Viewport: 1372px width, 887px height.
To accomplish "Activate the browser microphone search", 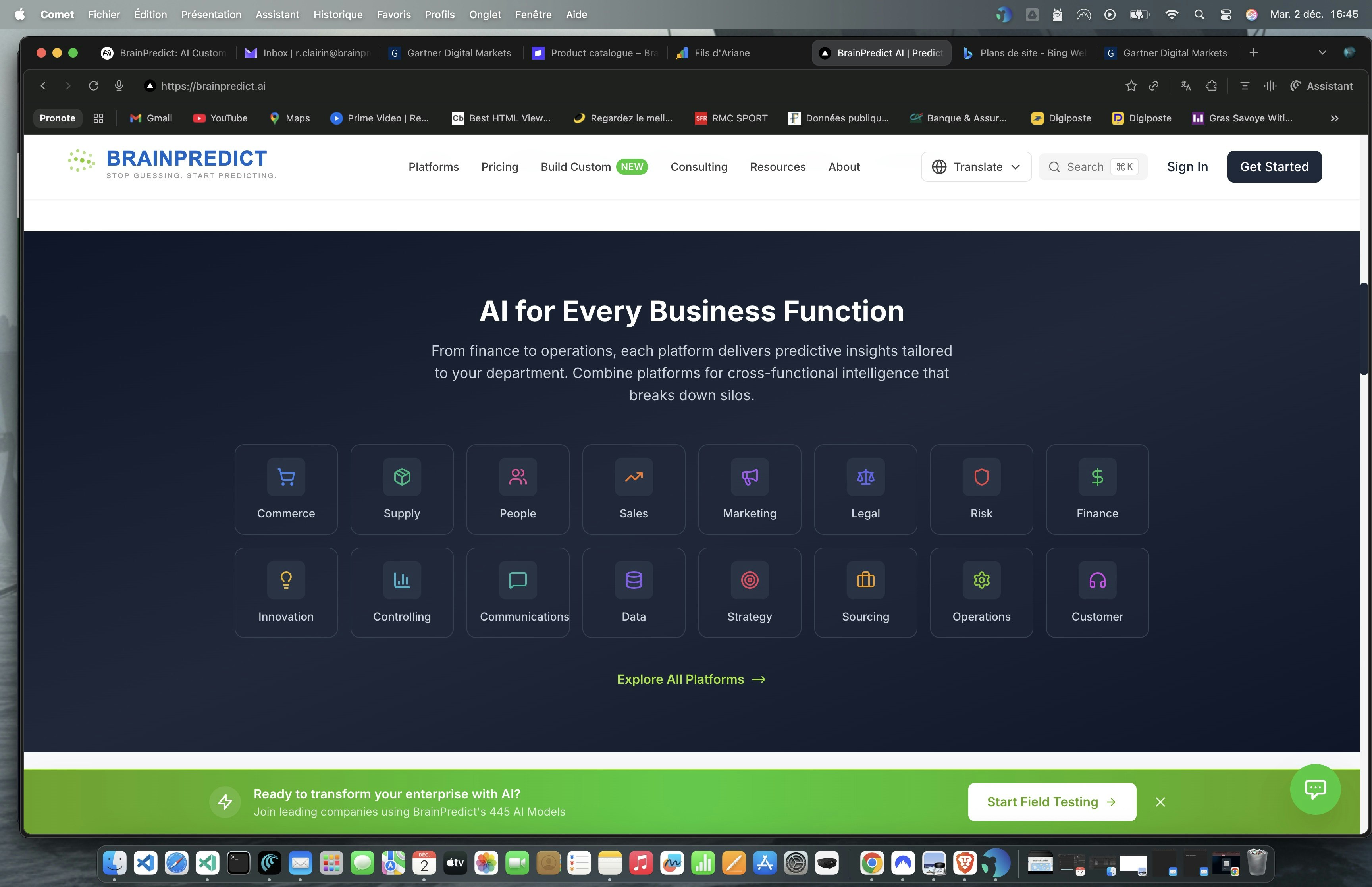I will click(119, 85).
